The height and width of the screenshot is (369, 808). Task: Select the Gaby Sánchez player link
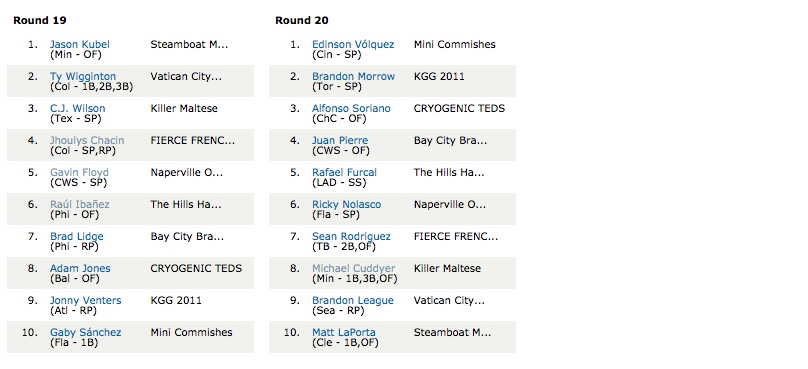pos(86,332)
